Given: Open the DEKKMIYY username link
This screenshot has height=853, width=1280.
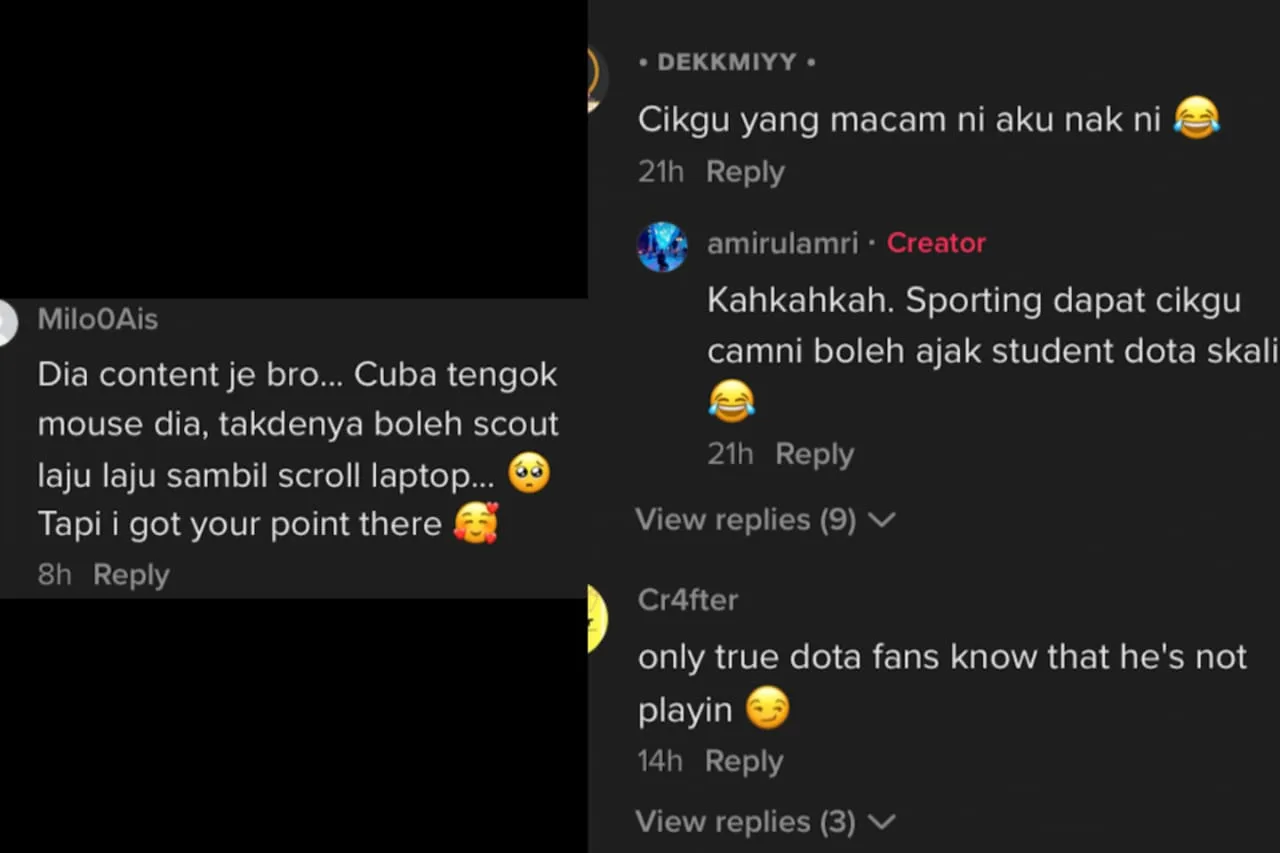Looking at the screenshot, I should pos(727,62).
